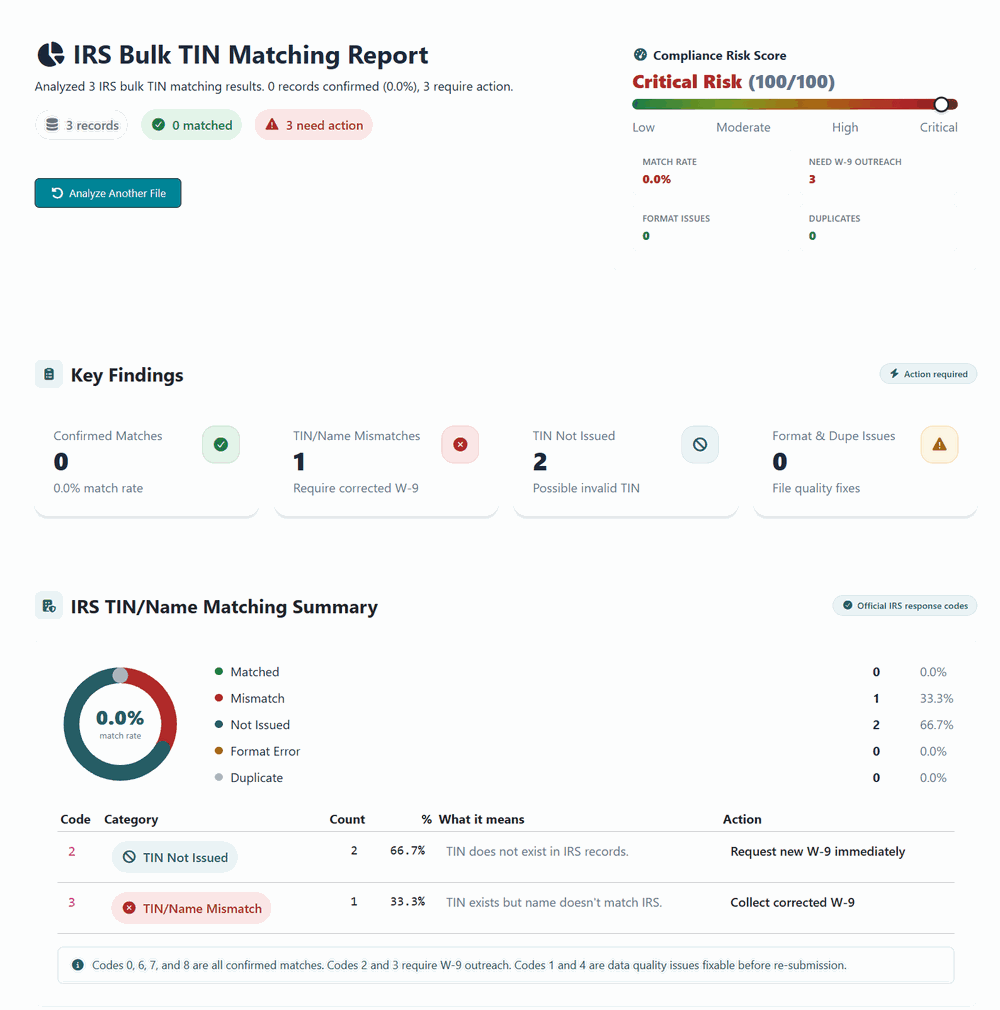Image resolution: width=1000 pixels, height=1010 pixels.
Task: Click the clipboard icon beside Key Findings
Action: 49,374
